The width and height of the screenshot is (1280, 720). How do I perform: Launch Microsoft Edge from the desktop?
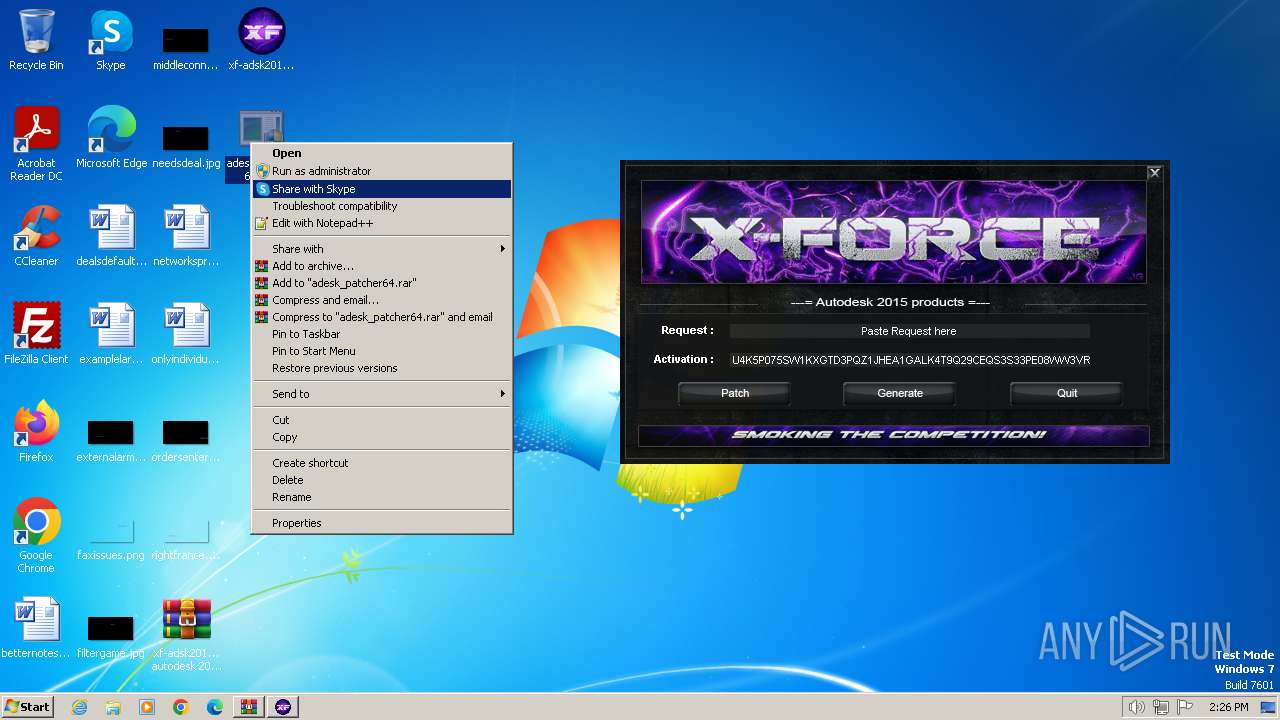point(111,138)
